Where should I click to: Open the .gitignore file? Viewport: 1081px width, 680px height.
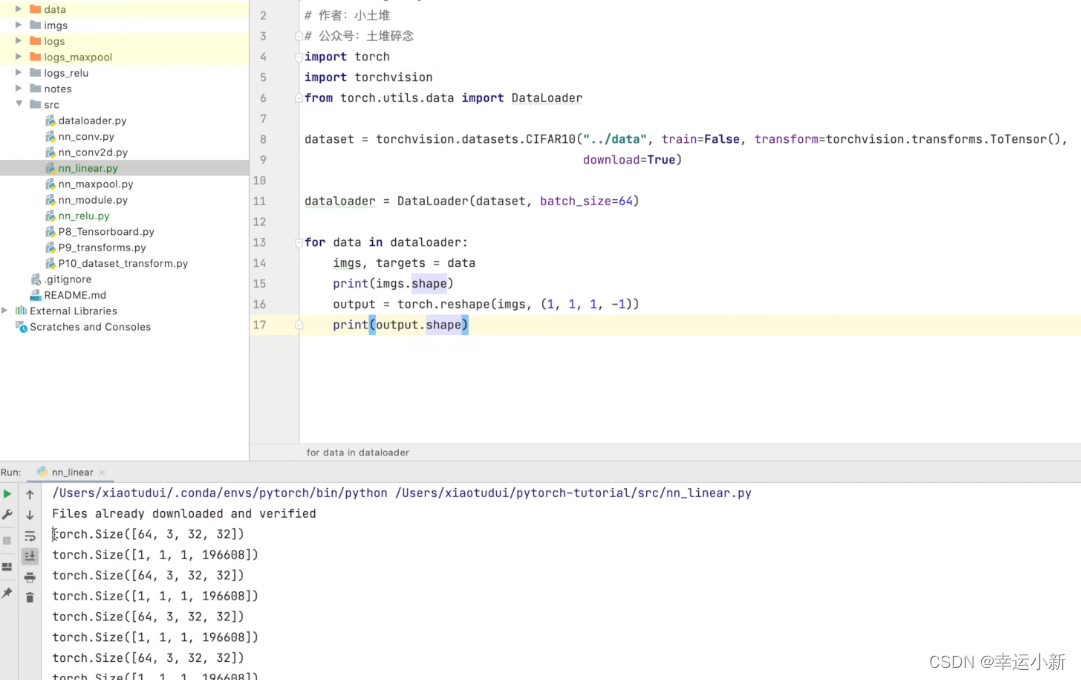pos(68,279)
